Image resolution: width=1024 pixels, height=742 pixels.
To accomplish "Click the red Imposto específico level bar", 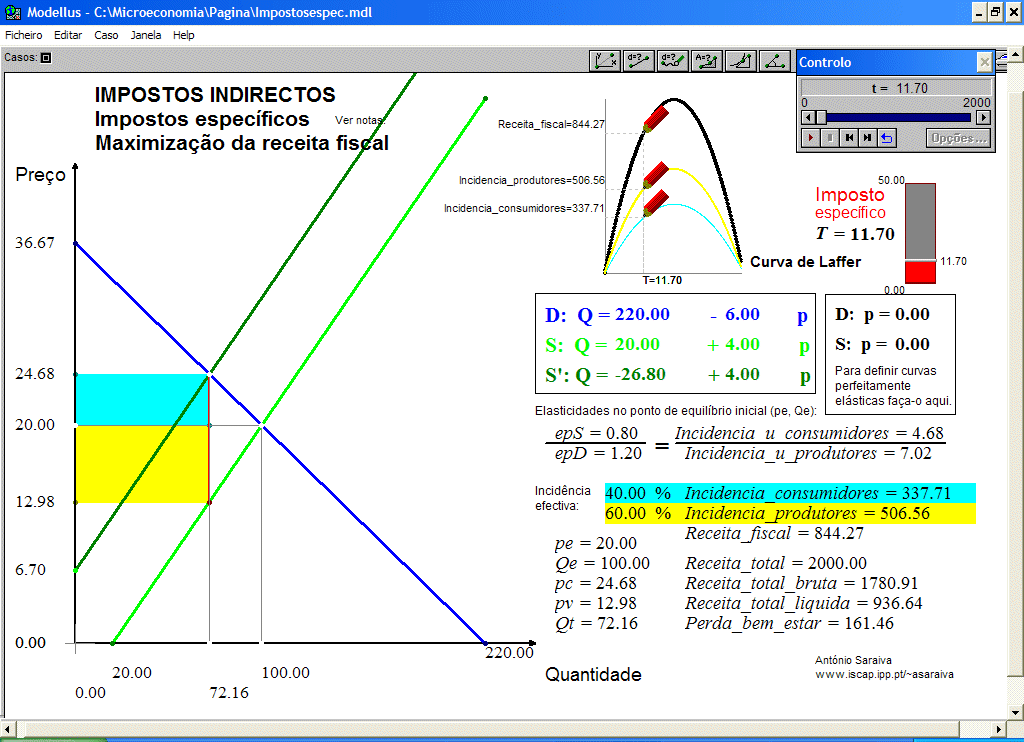I will click(920, 272).
